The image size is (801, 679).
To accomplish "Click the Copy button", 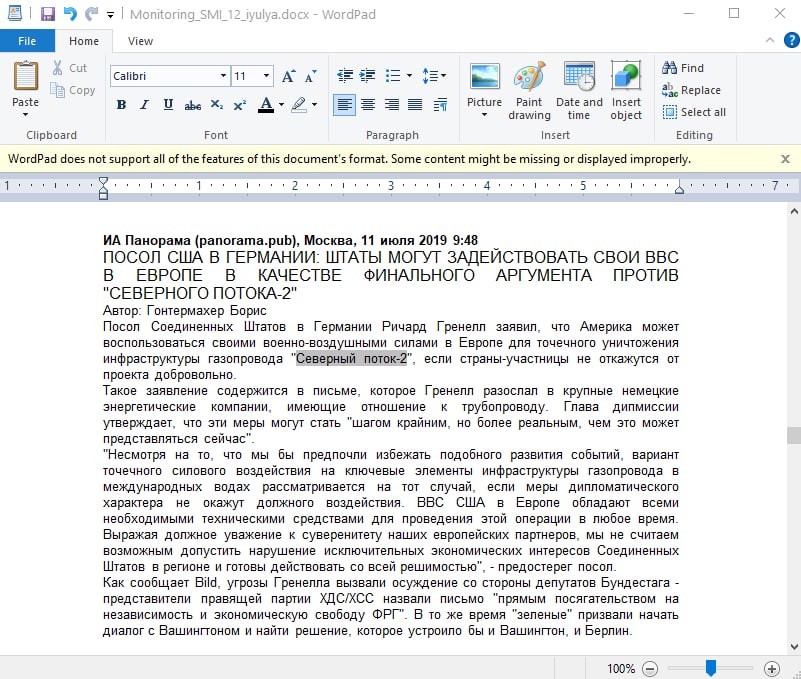I will (73, 90).
